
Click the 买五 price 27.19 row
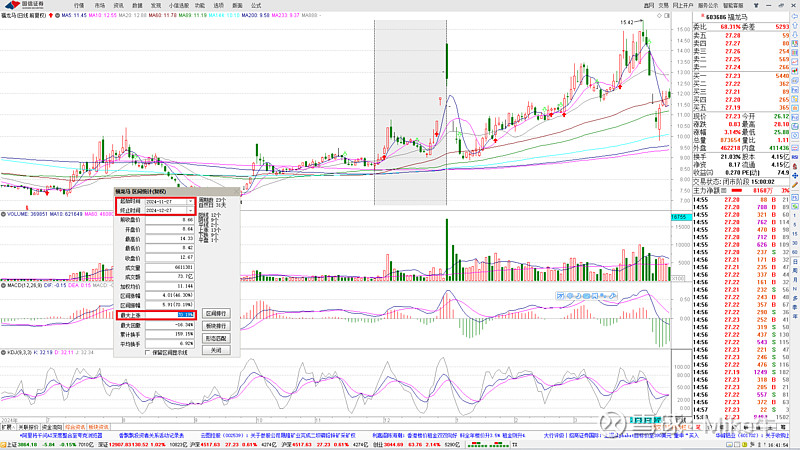[x=741, y=108]
